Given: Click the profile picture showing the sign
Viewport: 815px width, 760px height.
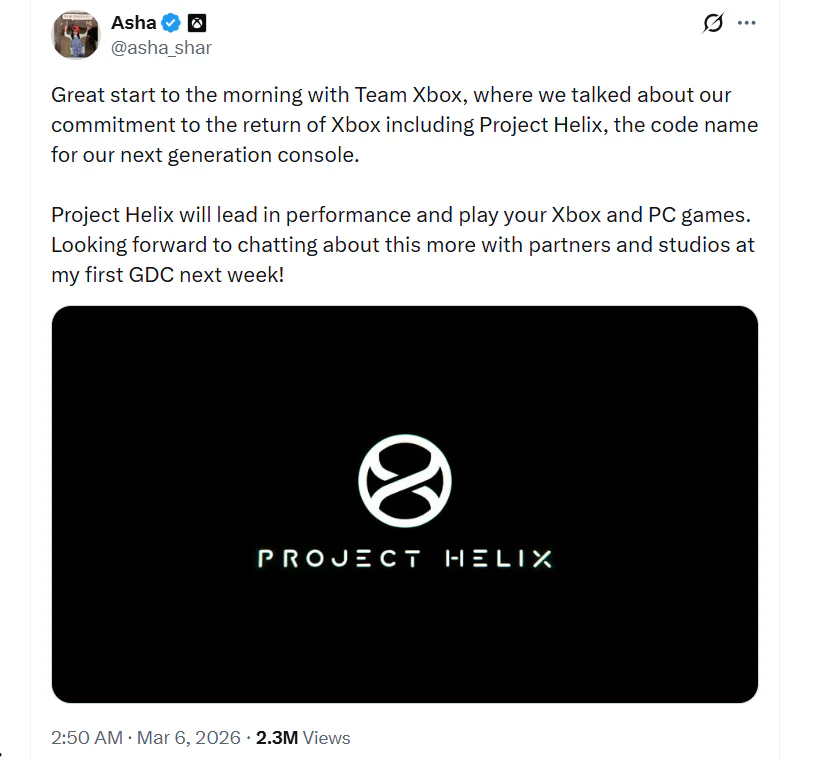Looking at the screenshot, I should (x=75, y=35).
